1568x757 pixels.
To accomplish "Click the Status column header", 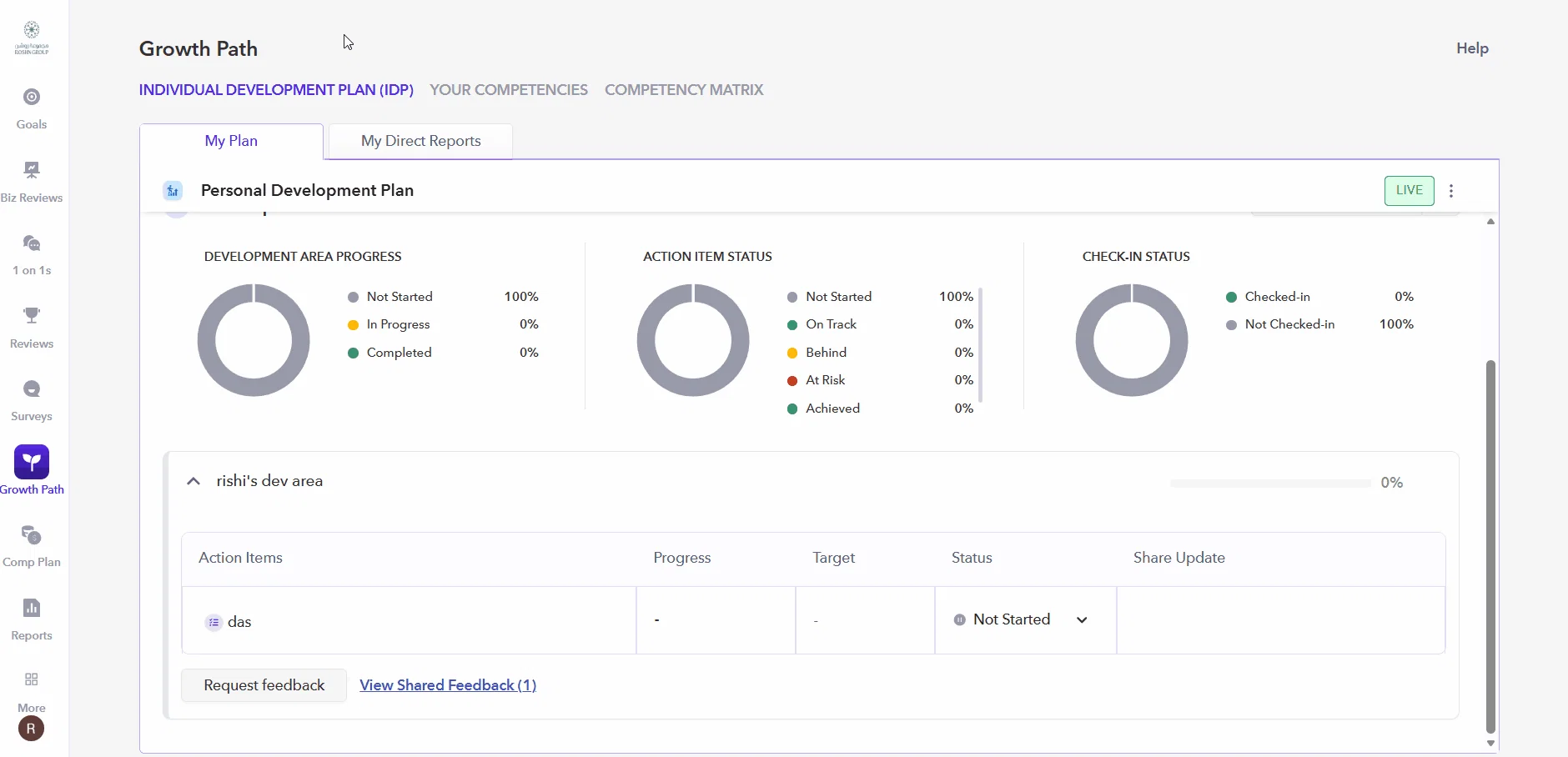I will [972, 558].
